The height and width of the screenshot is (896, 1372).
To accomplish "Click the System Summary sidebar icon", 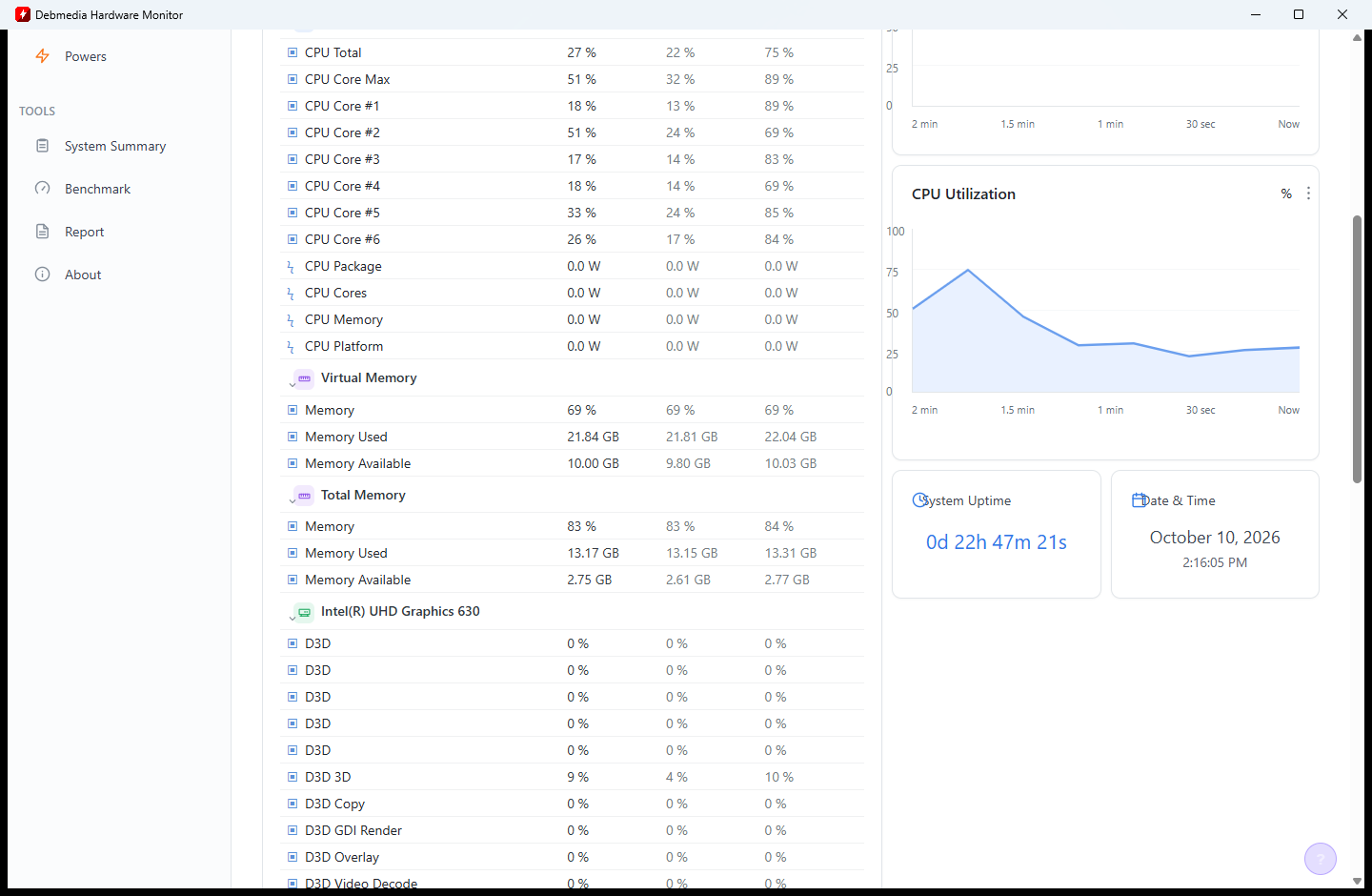I will (x=42, y=146).
